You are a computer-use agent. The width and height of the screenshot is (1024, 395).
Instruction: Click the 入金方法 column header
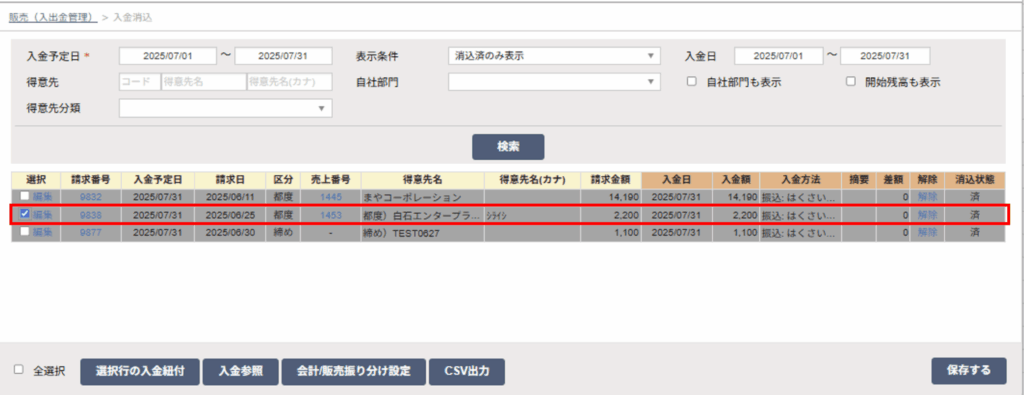(800, 180)
